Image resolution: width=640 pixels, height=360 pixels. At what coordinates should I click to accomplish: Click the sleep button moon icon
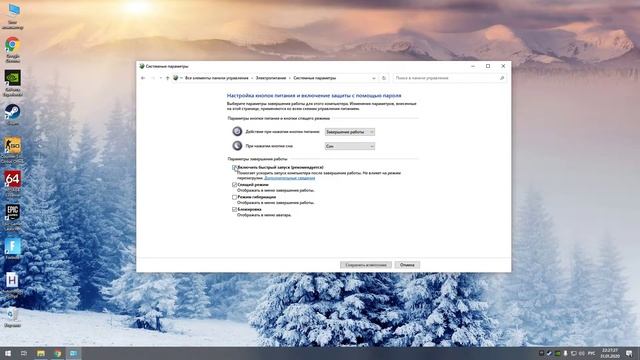click(237, 146)
